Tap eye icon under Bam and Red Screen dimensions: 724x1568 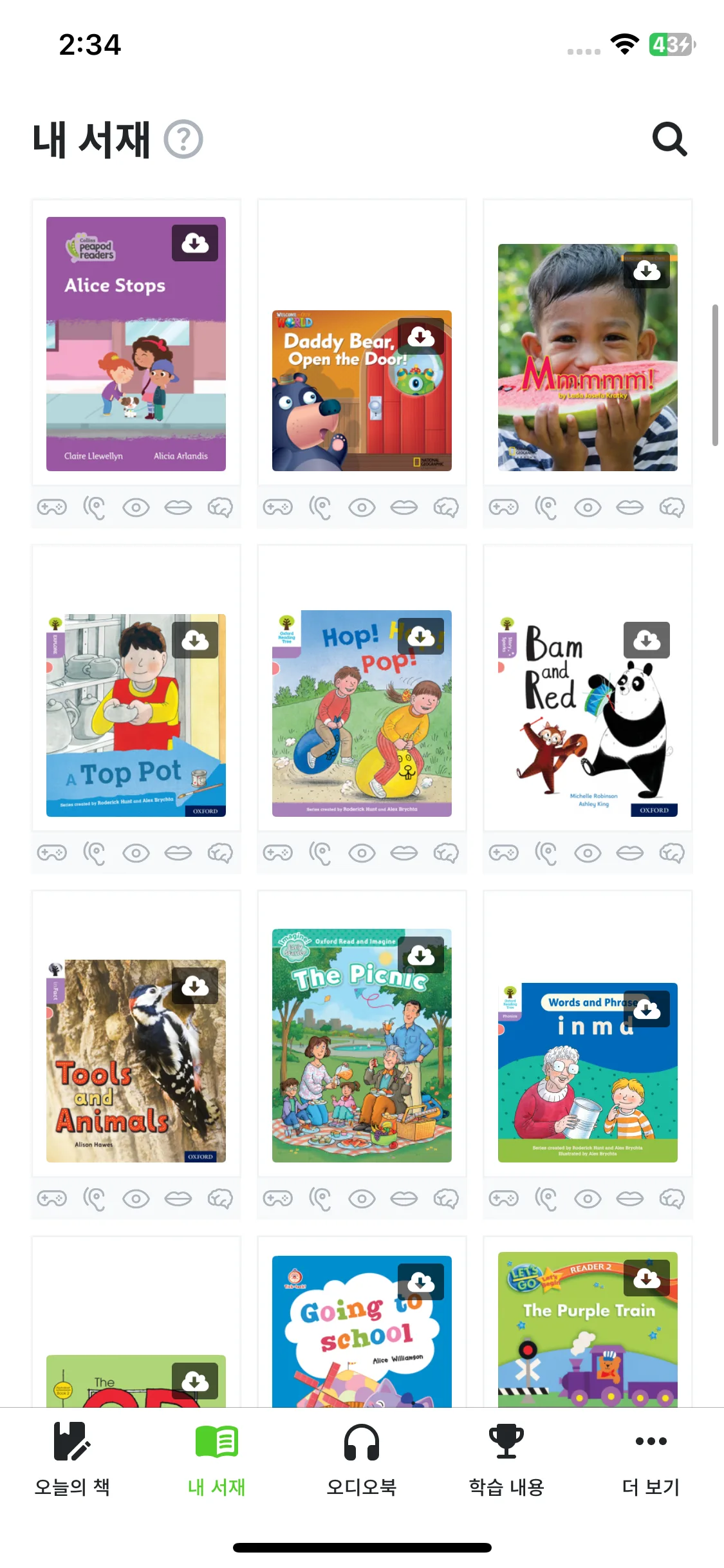(588, 853)
